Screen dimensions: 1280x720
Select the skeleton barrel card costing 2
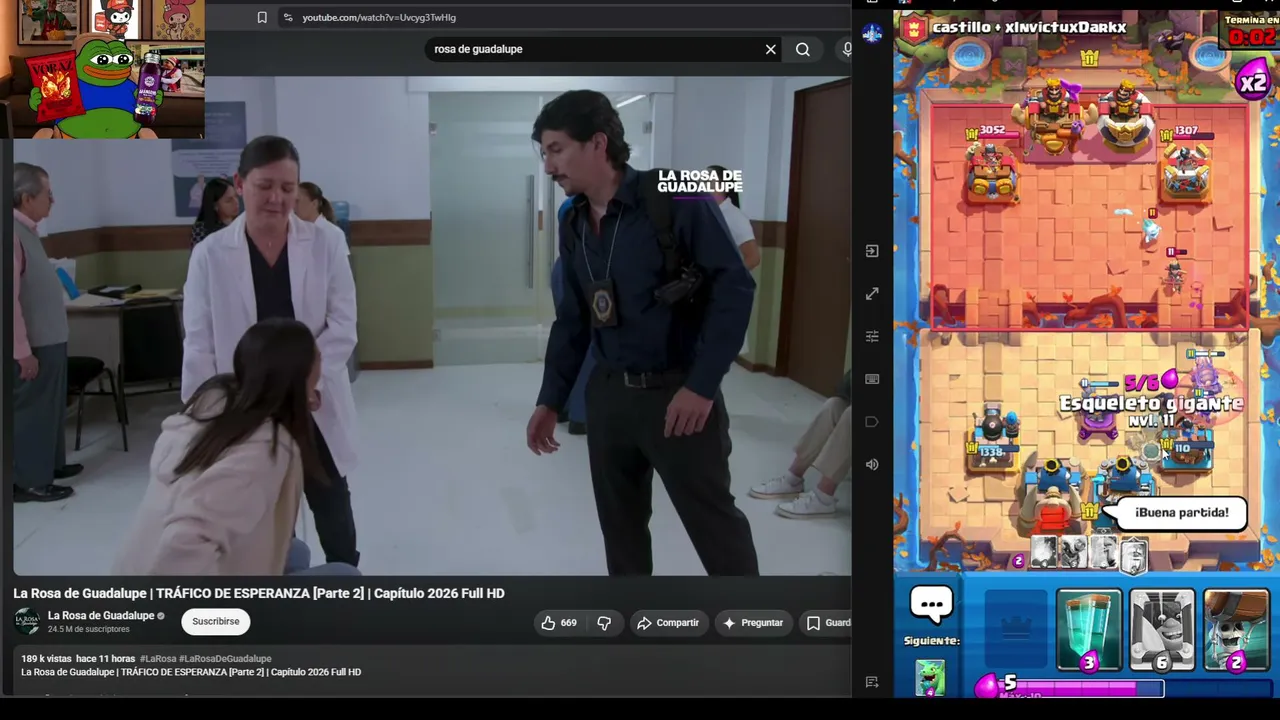pos(1236,630)
